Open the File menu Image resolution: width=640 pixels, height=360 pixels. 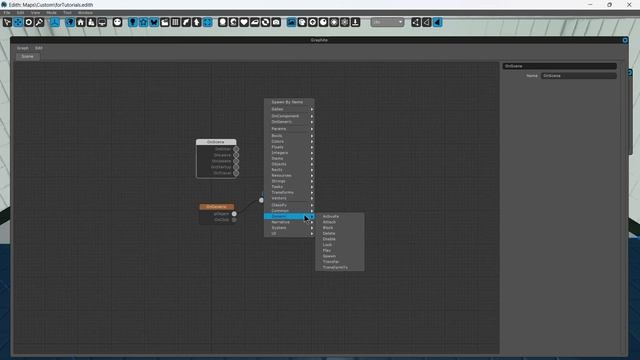pos(7,13)
